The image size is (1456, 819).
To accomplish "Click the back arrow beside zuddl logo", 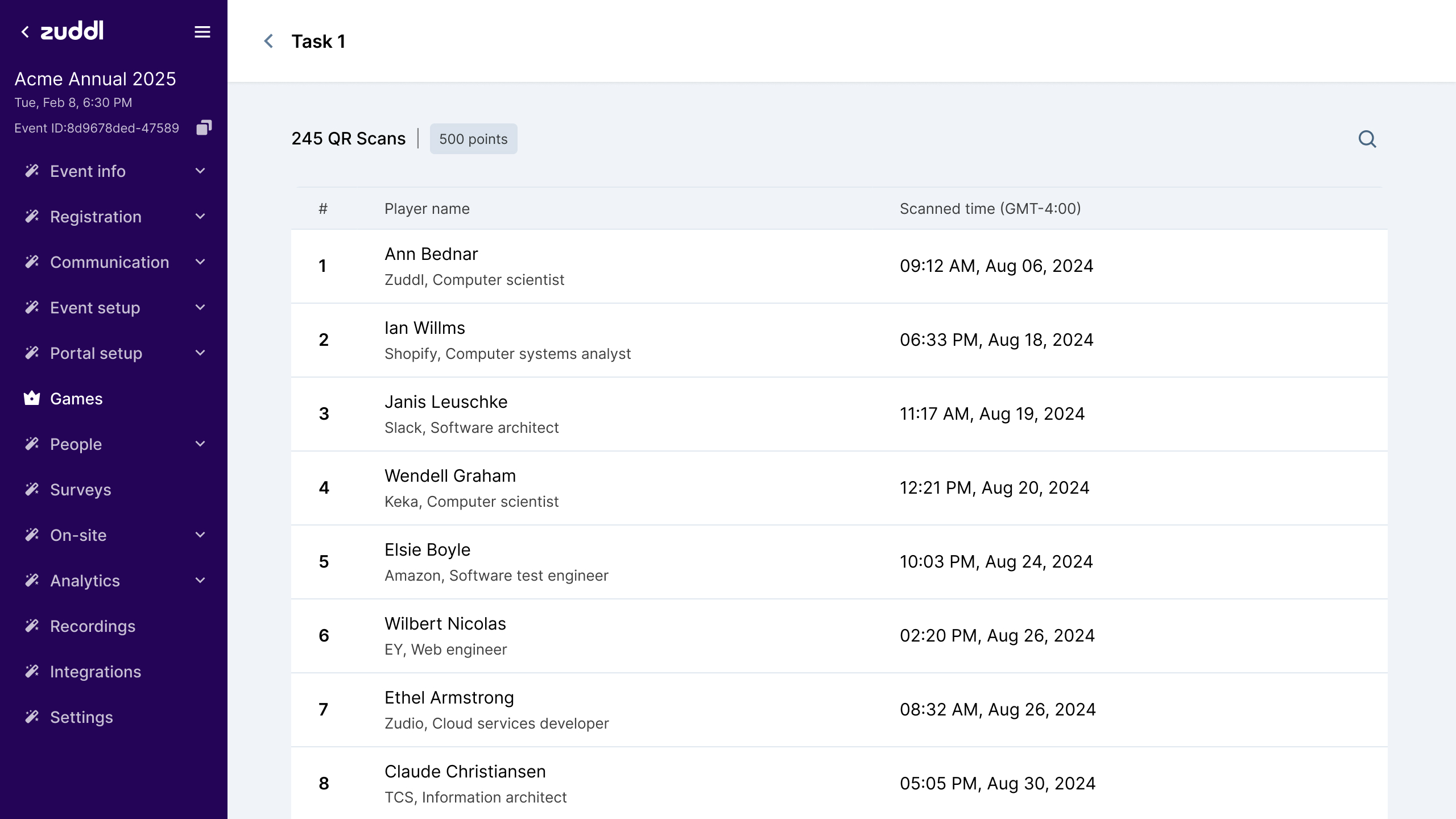I will tap(25, 32).
